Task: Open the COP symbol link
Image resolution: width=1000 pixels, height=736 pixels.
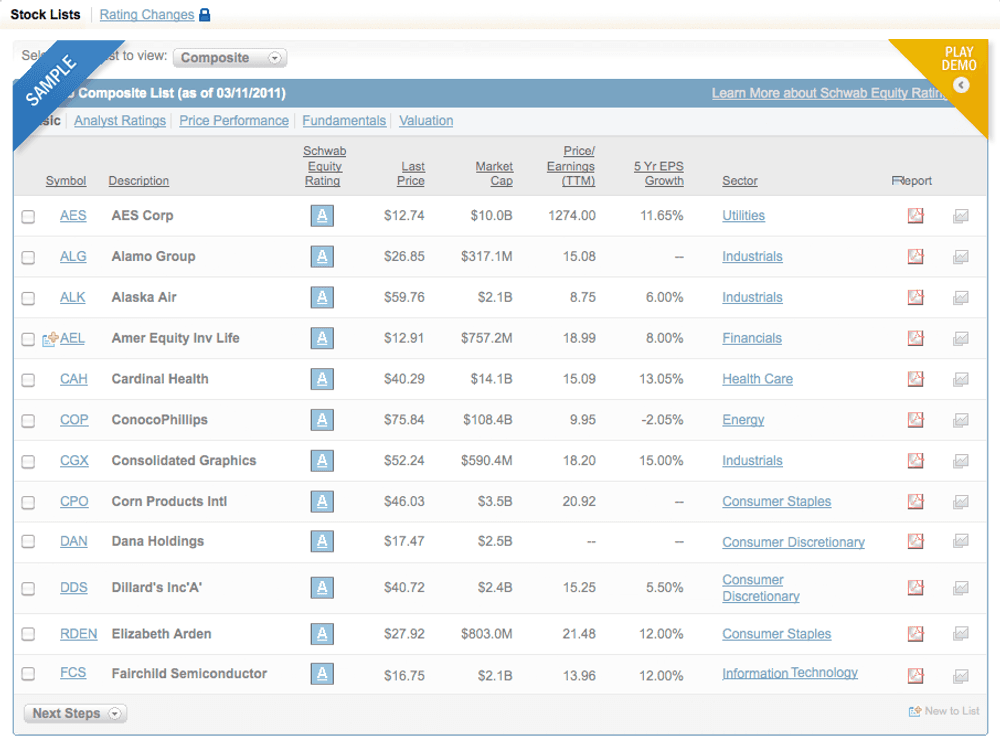Action: point(74,420)
